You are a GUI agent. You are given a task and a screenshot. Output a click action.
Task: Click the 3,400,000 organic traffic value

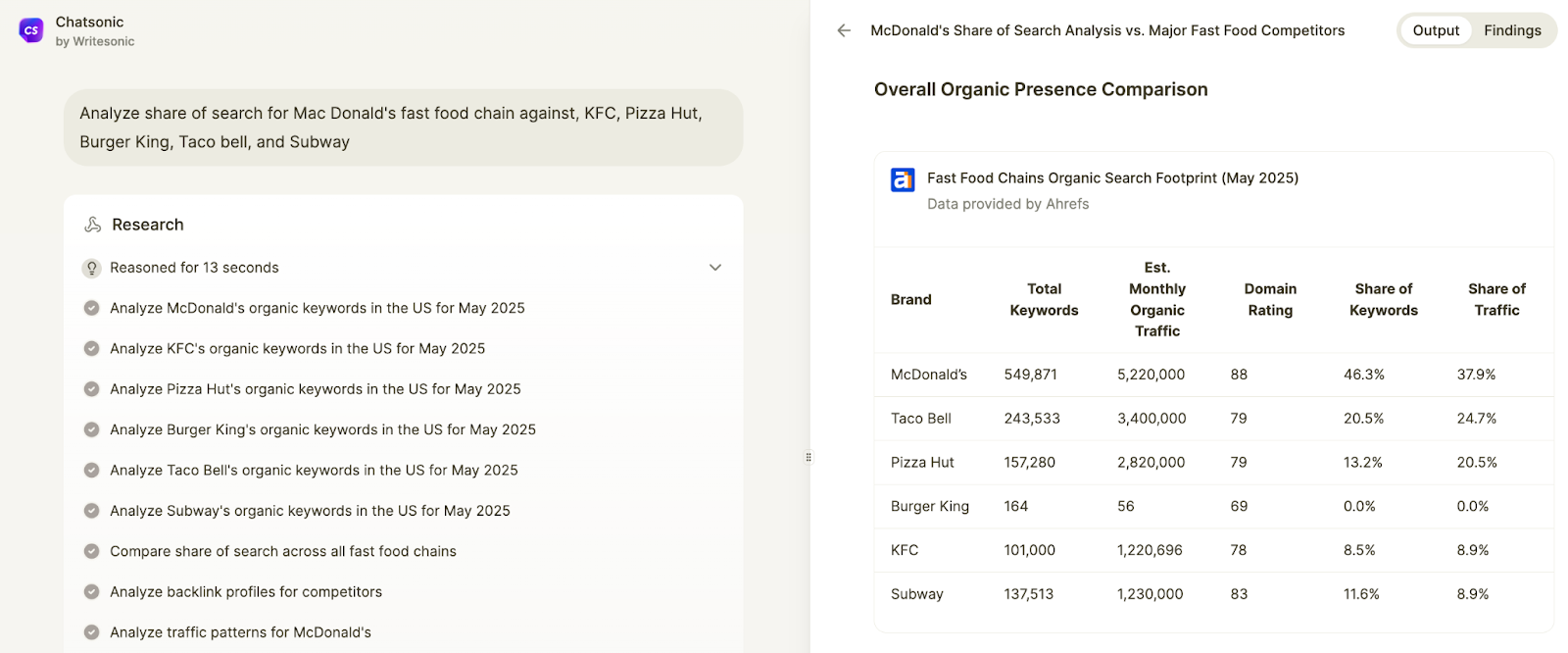tap(1151, 419)
